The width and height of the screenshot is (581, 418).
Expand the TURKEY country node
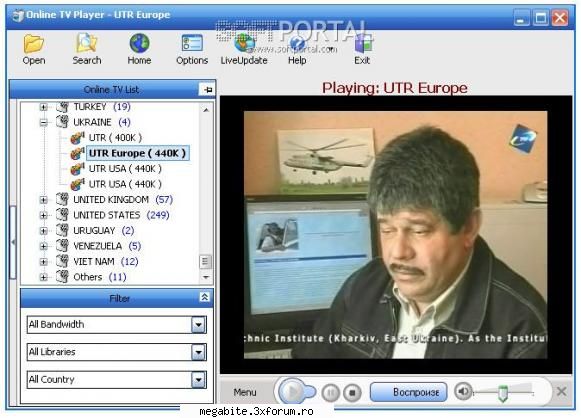[43, 107]
